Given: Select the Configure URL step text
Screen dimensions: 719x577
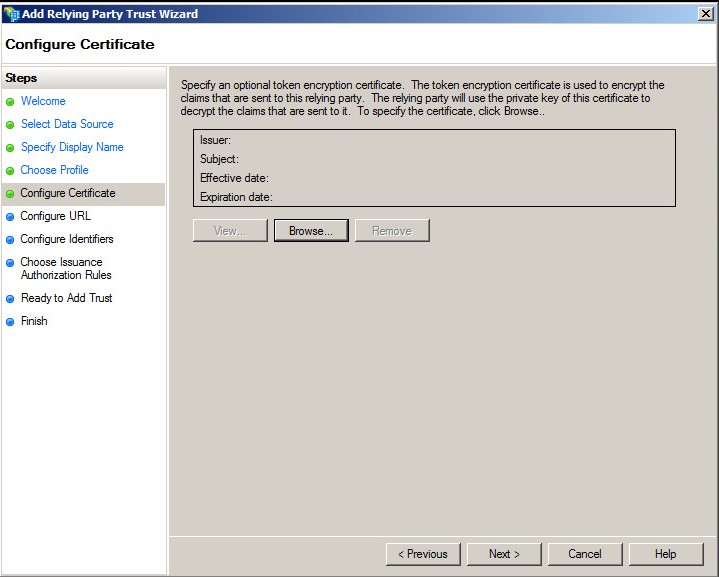Looking at the screenshot, I should click(55, 216).
